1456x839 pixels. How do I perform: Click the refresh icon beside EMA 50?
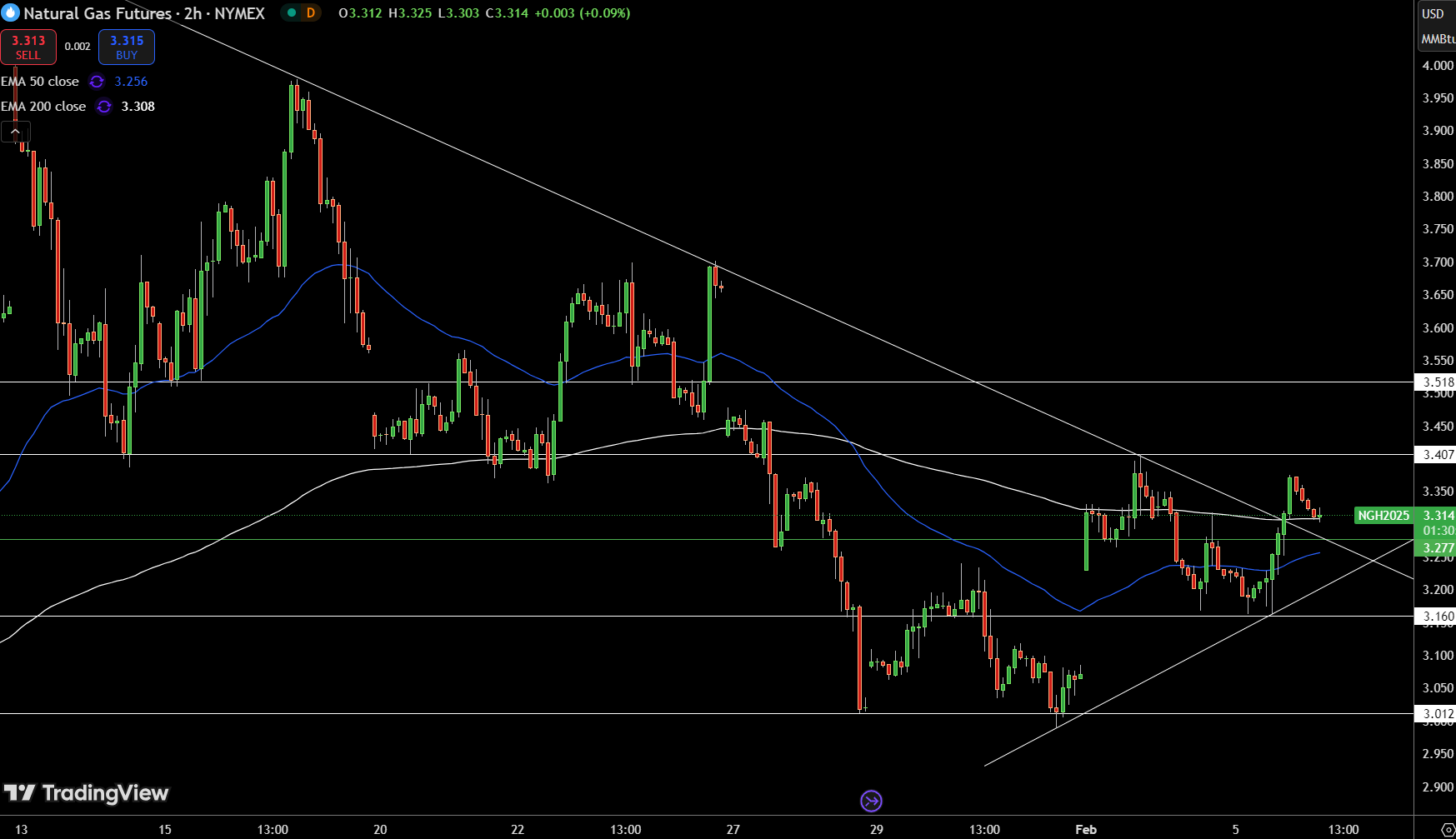97,82
